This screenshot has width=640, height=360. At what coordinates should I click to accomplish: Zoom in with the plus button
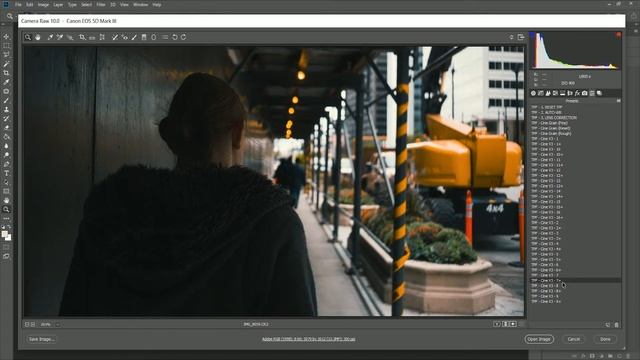tap(33, 324)
